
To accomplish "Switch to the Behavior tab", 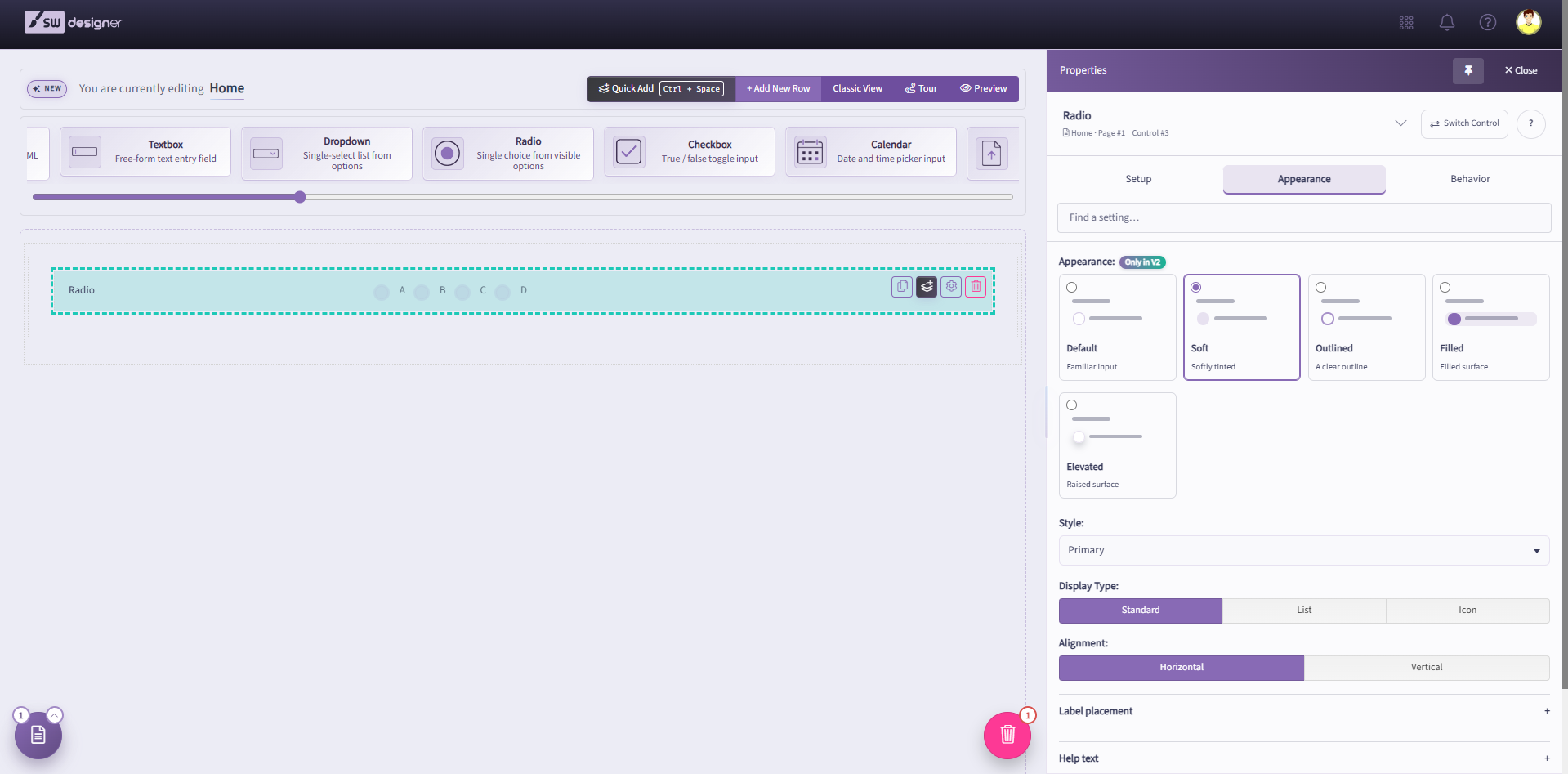I will point(1470,179).
